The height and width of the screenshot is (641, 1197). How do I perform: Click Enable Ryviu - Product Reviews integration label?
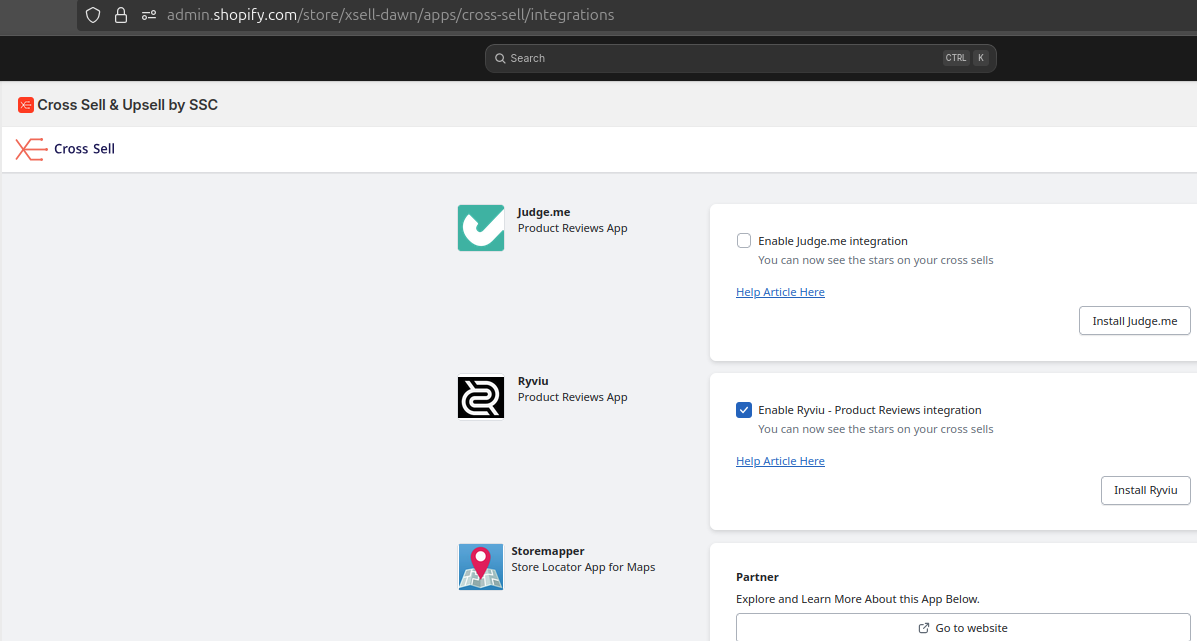point(870,410)
